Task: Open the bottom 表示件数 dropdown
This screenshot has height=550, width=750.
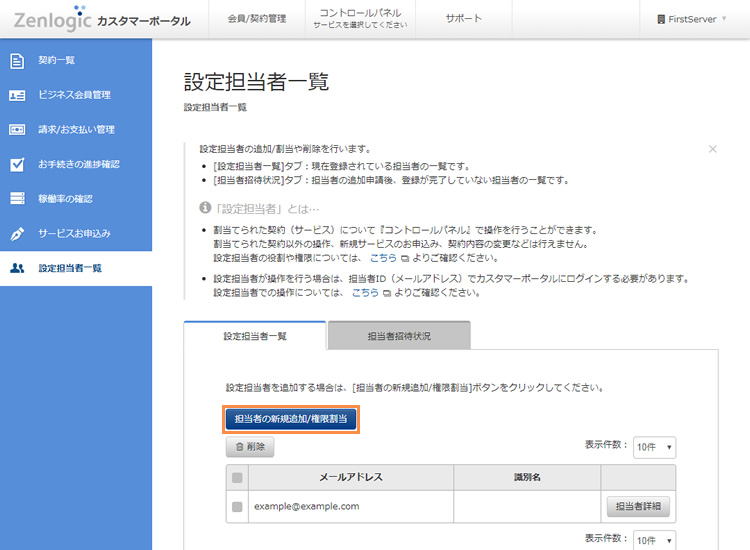Action: click(655, 540)
